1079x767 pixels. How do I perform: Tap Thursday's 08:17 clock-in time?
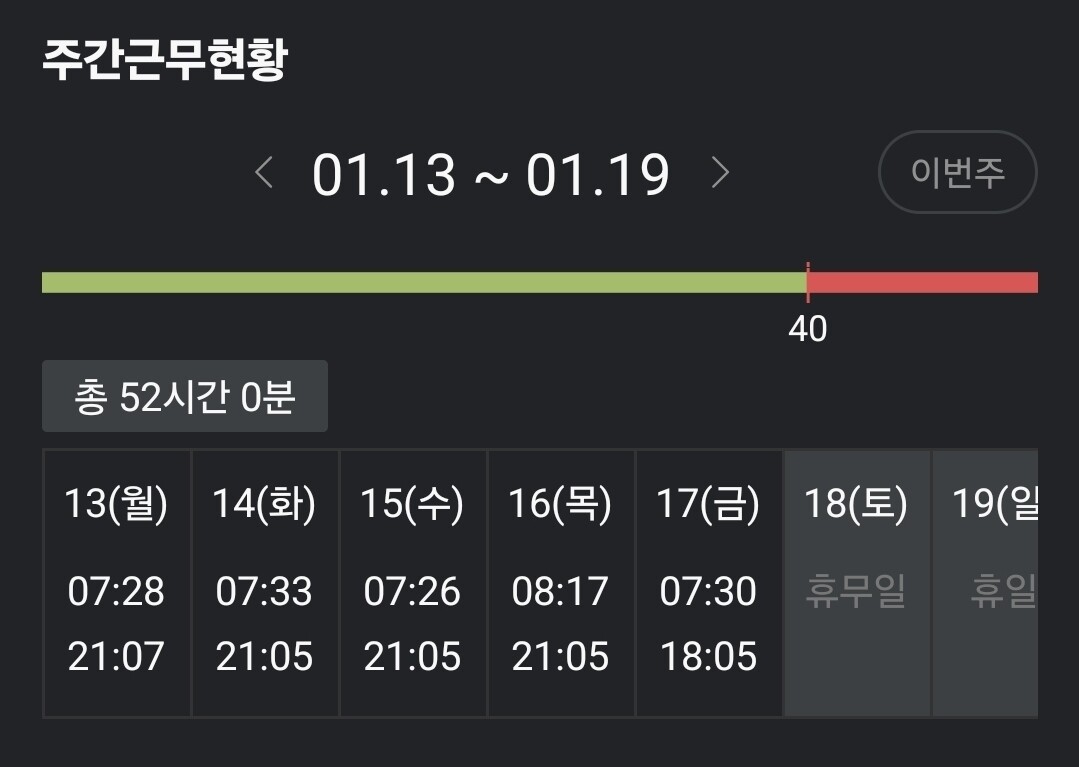coord(560,592)
